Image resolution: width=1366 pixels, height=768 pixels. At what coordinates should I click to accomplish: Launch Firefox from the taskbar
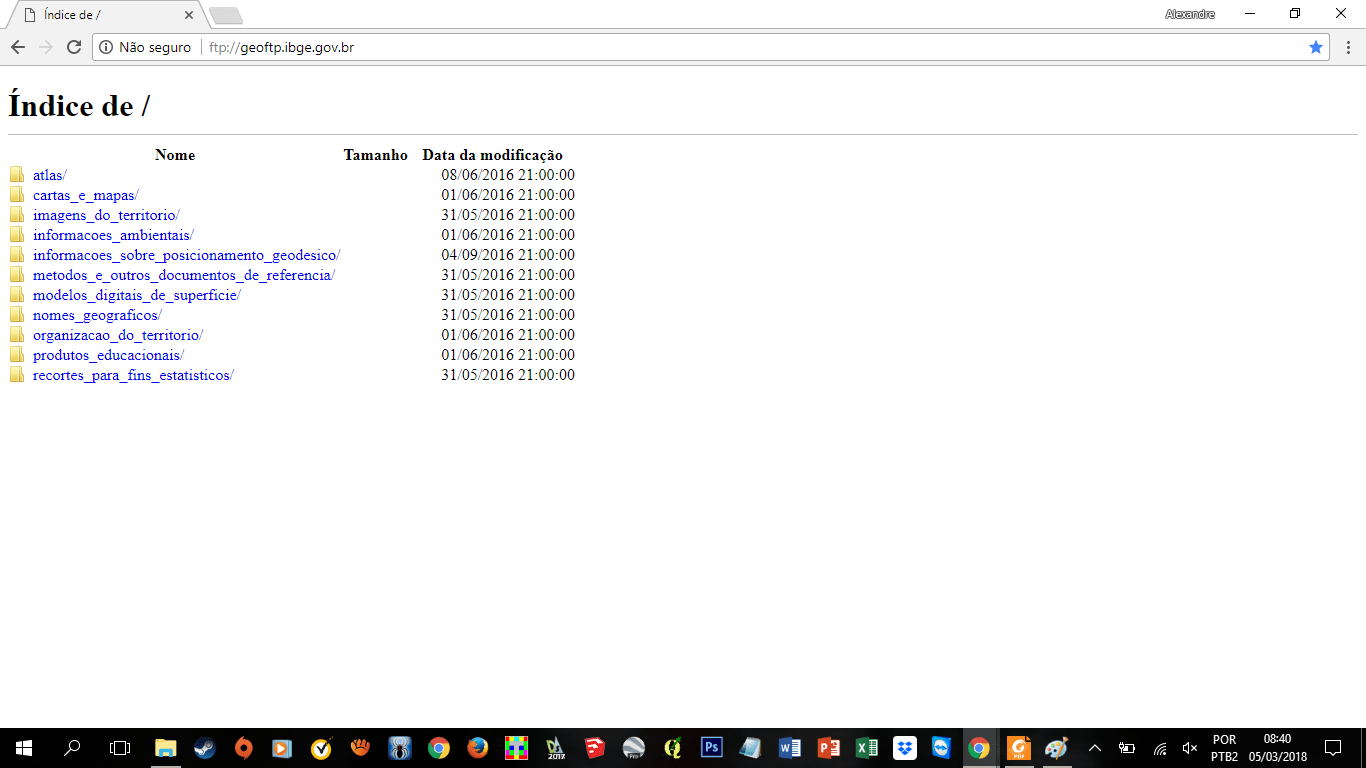[x=477, y=748]
